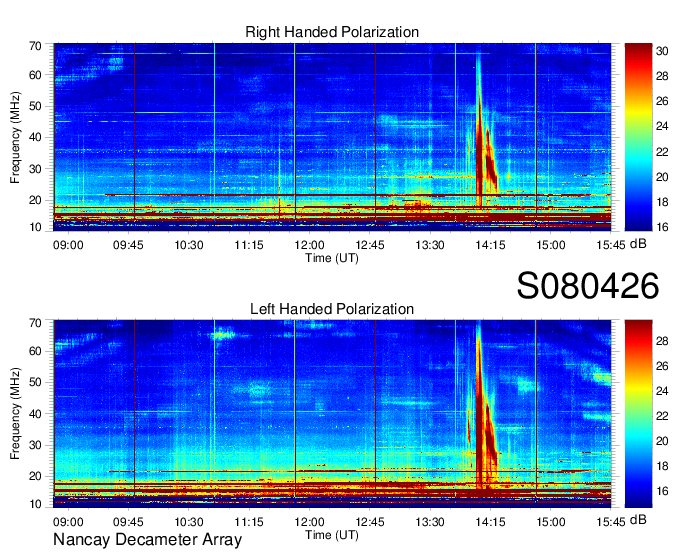Image resolution: width=680 pixels, height=552 pixels.
Task: Click 12:00 tick of right-handed plot
Action: coord(309,245)
